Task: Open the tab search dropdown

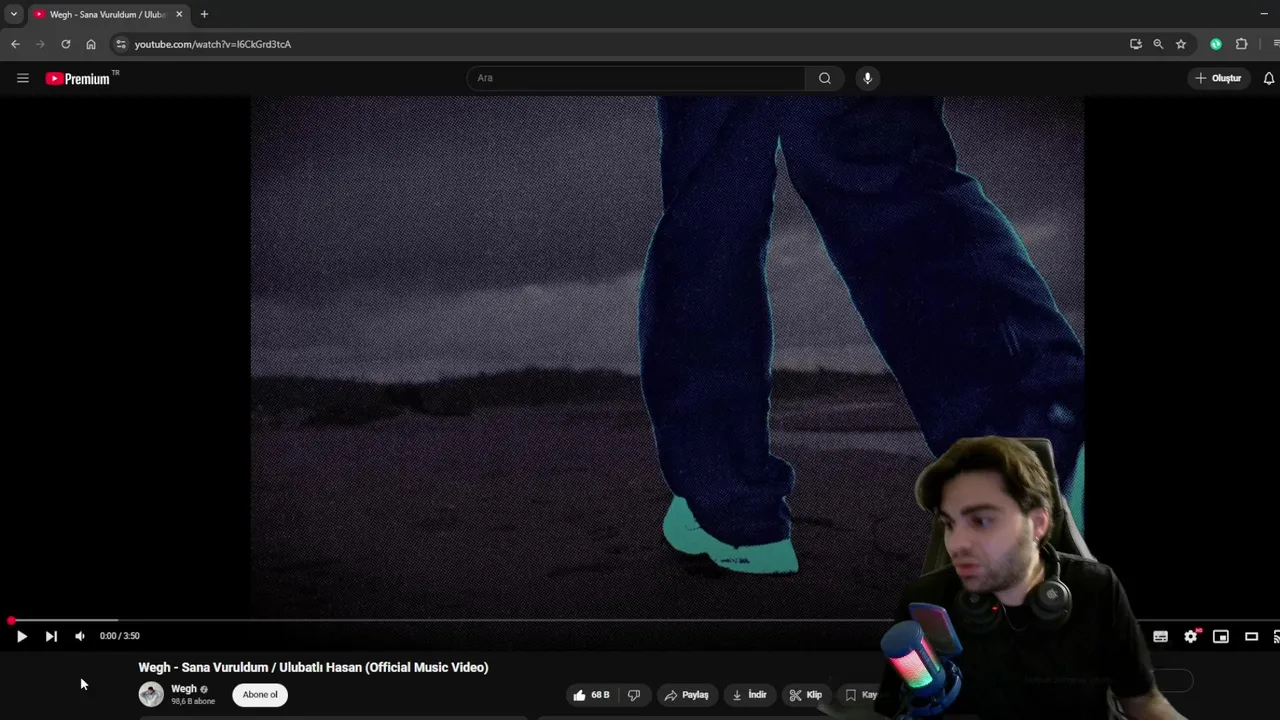Action: pyautogui.click(x=13, y=14)
